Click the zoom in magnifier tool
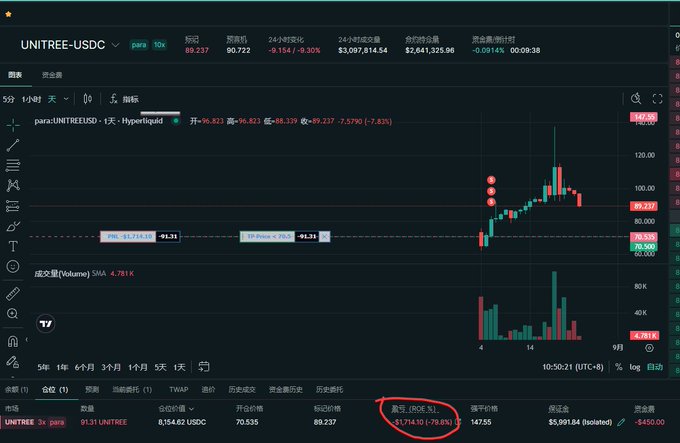Image resolution: width=680 pixels, height=443 pixels. (x=13, y=313)
